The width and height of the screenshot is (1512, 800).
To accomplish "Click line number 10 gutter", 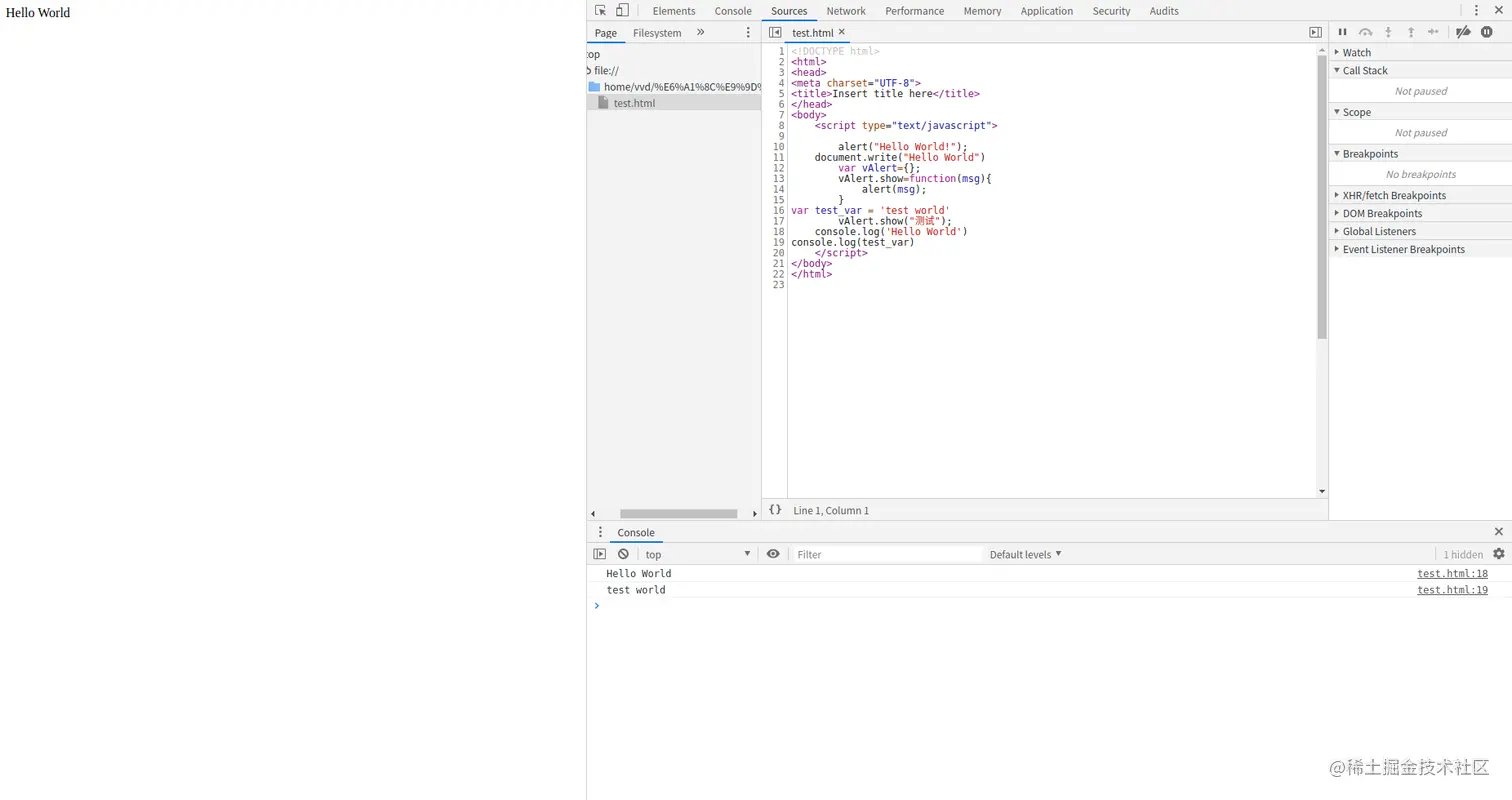I will 778,147.
